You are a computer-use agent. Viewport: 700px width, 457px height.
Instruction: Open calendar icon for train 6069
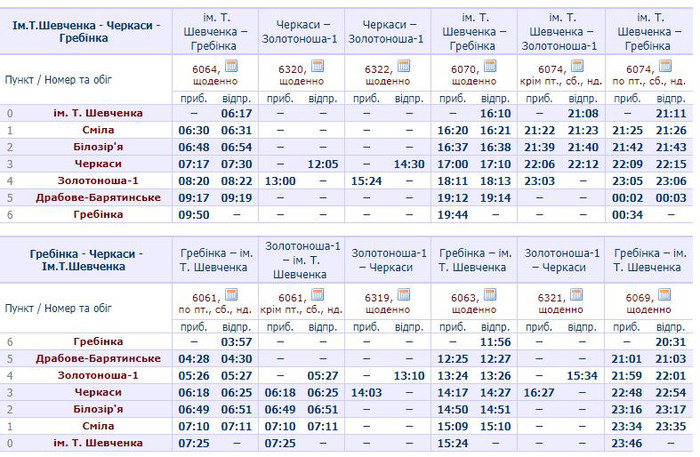(x=662, y=294)
